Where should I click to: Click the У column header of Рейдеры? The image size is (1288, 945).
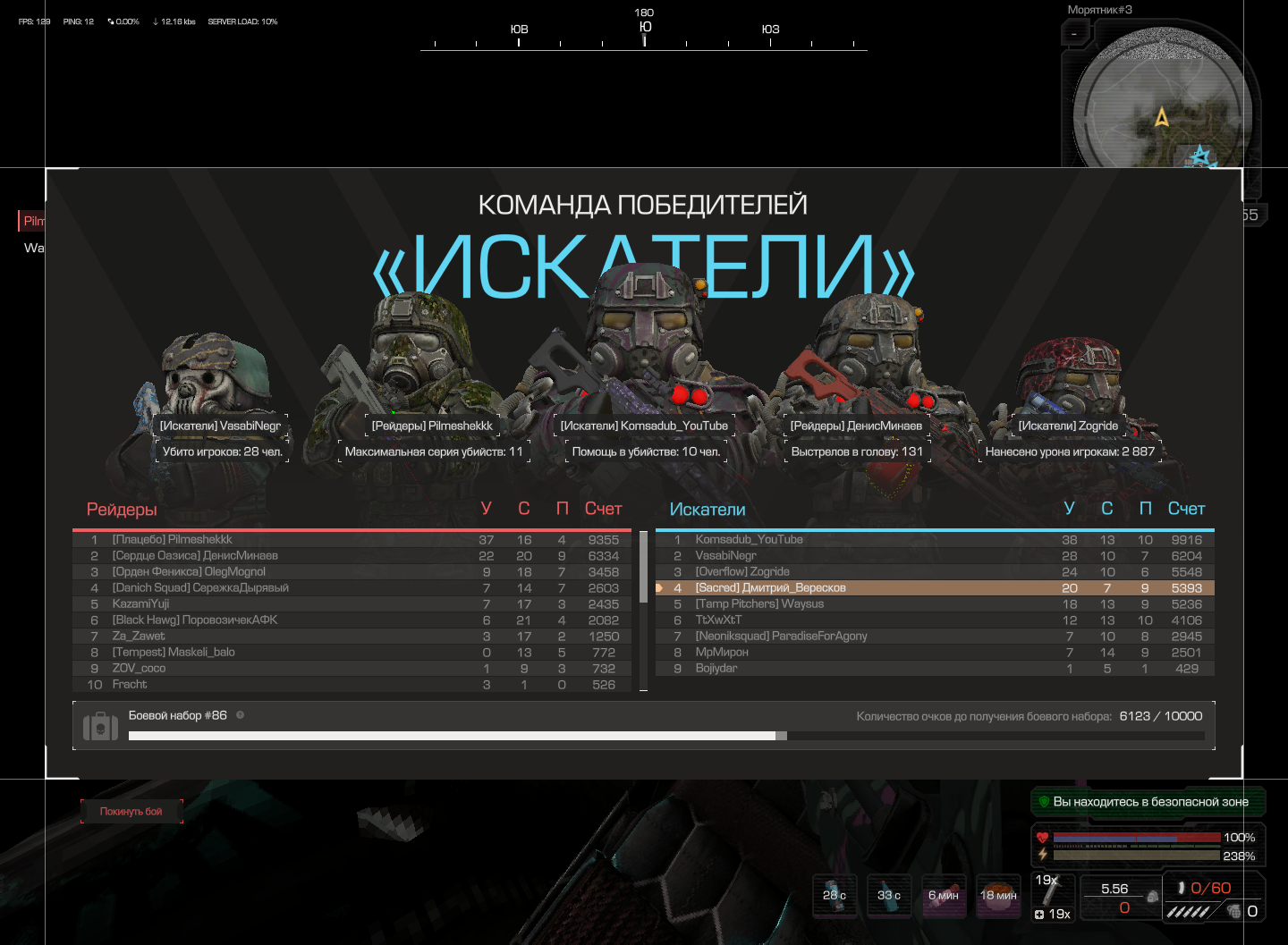(487, 509)
